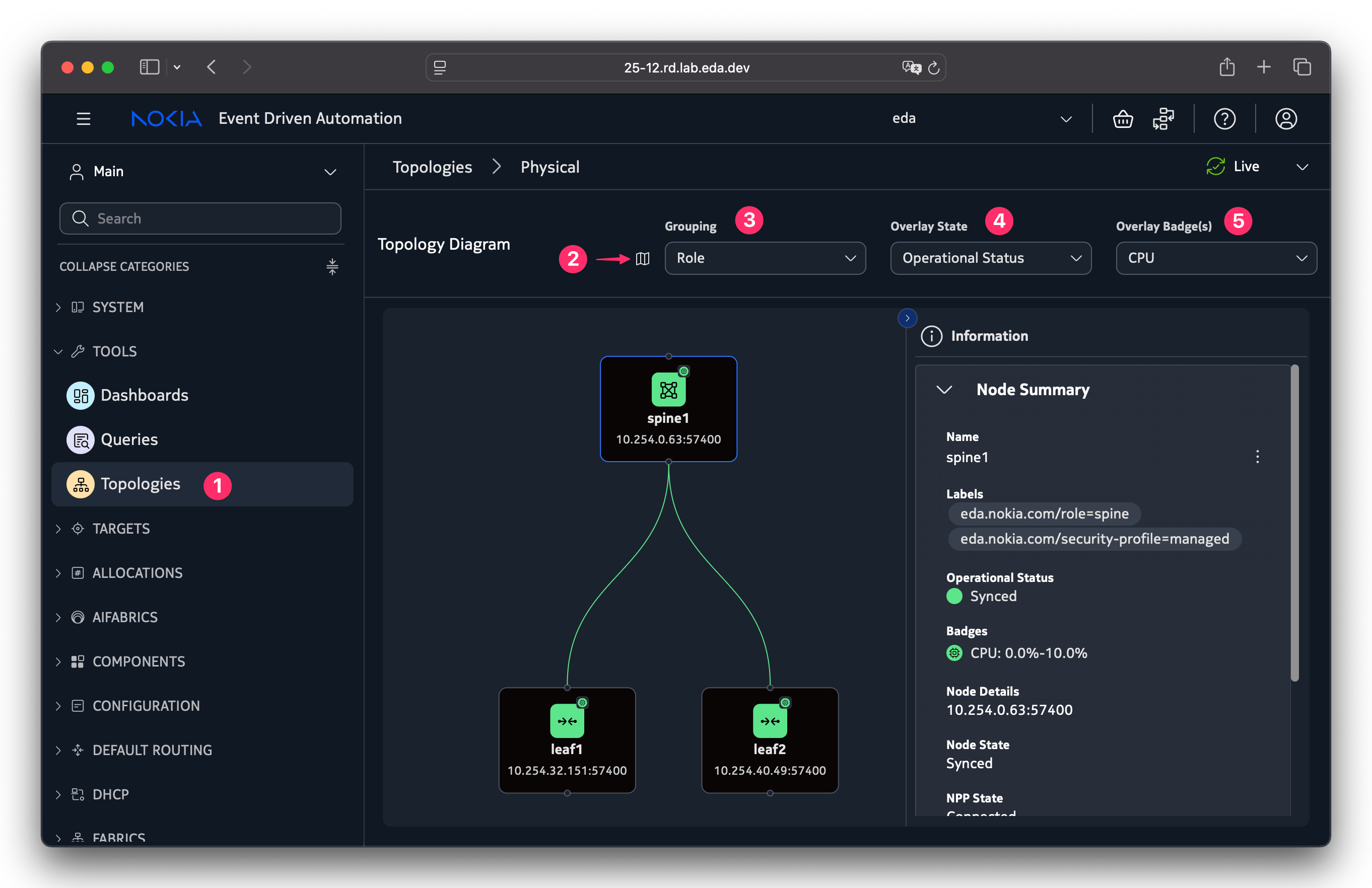Collapse the Node Summary section

click(944, 390)
